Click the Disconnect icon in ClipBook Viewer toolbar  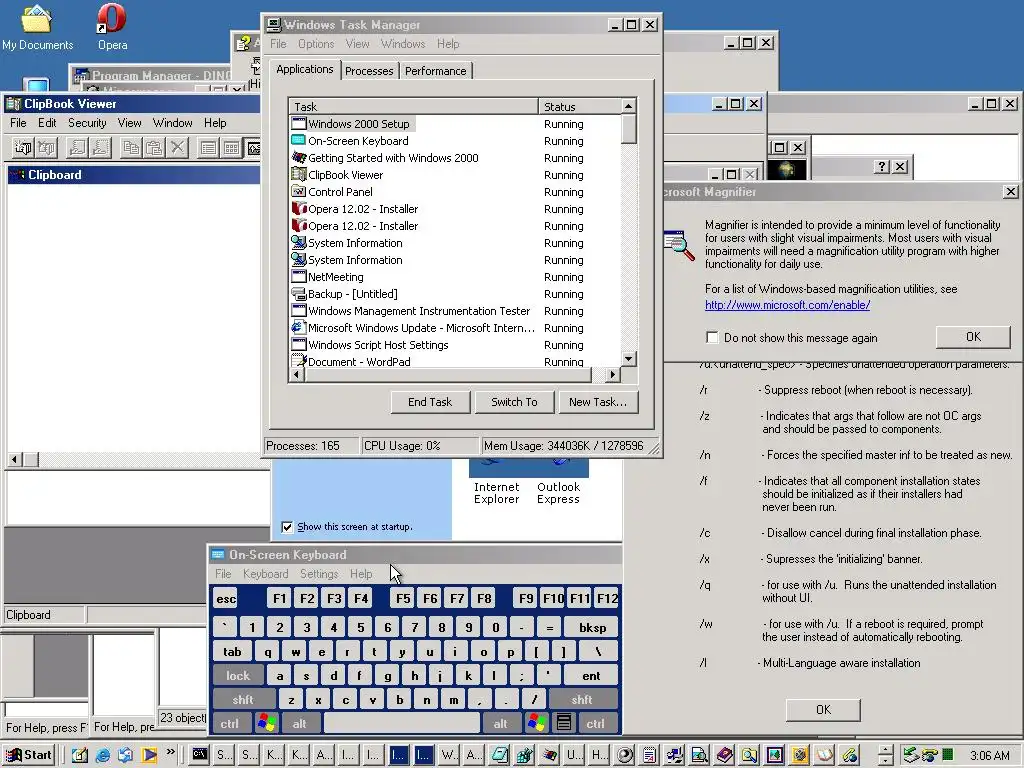pyautogui.click(x=46, y=148)
